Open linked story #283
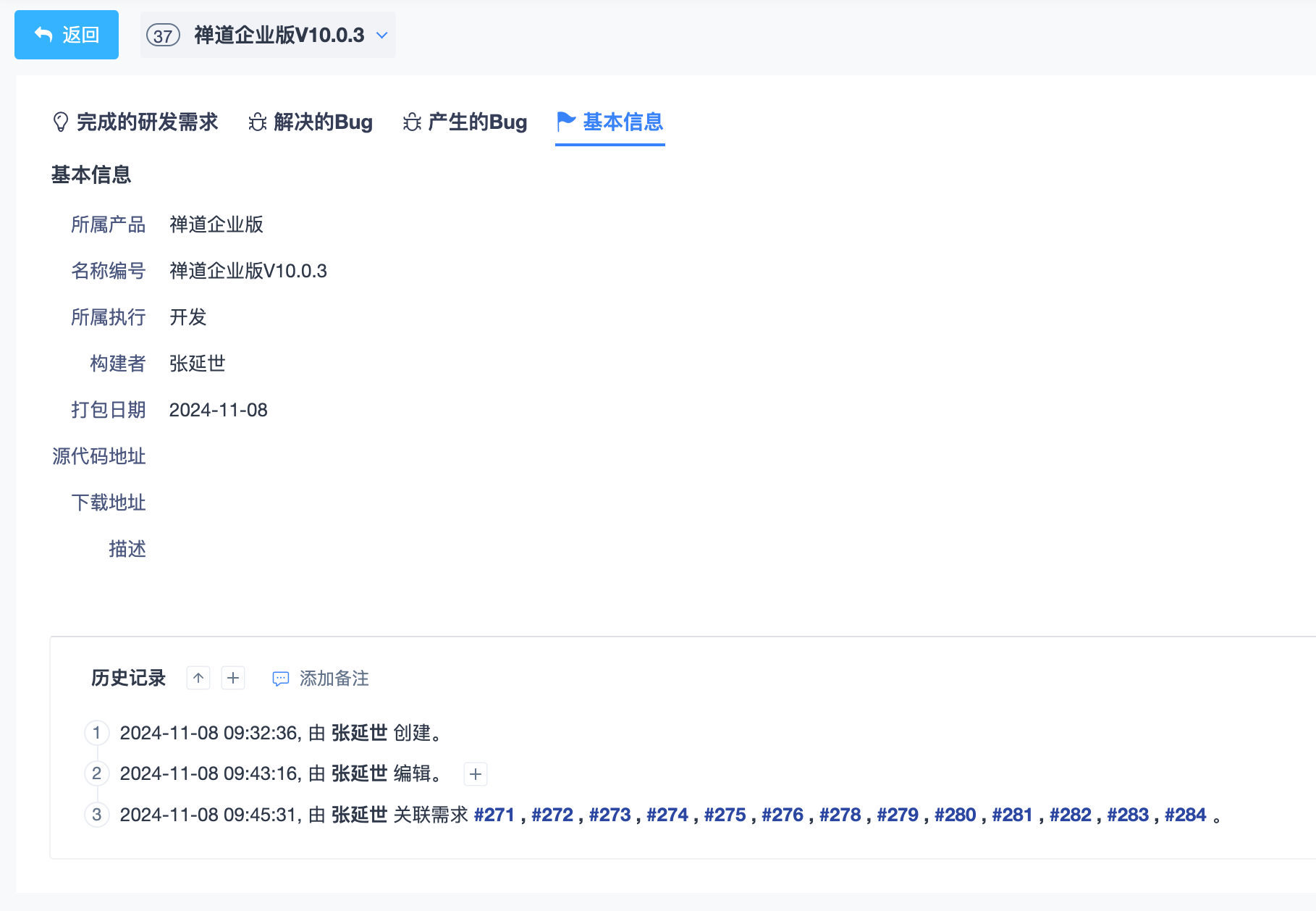The image size is (1316, 911). pyautogui.click(x=1128, y=815)
